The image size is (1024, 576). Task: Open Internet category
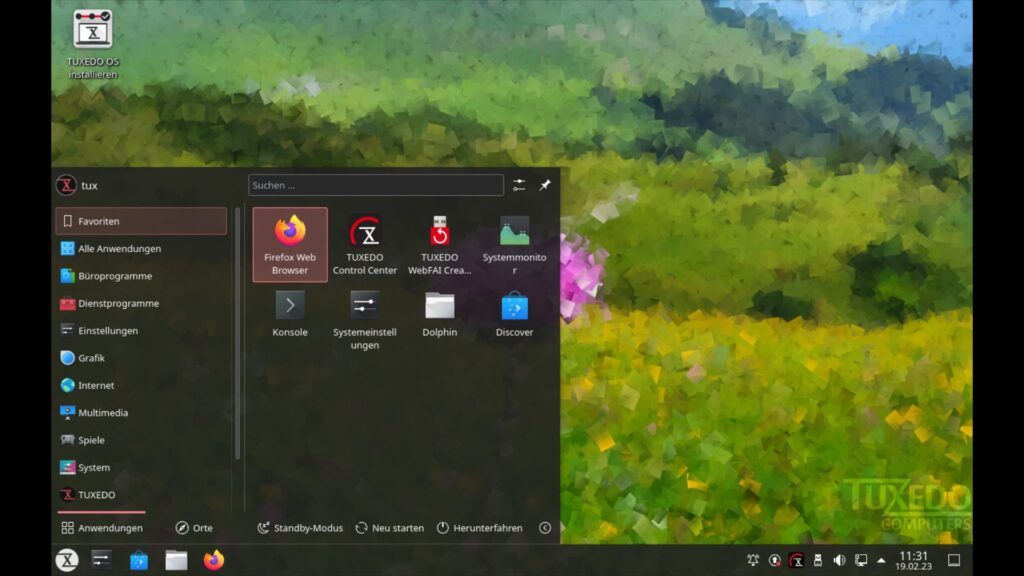pyautogui.click(x=141, y=386)
